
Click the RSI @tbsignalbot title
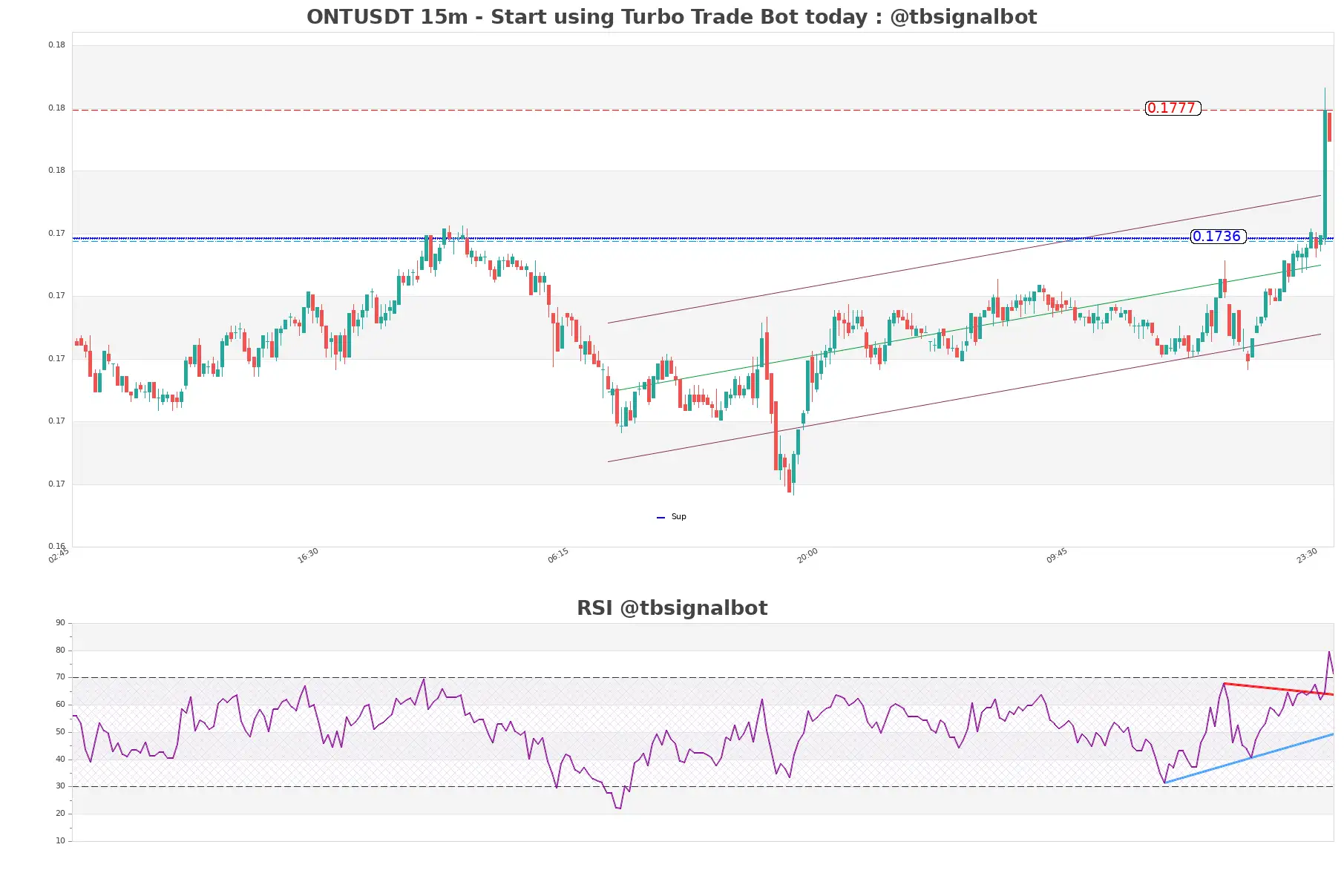coord(672,608)
